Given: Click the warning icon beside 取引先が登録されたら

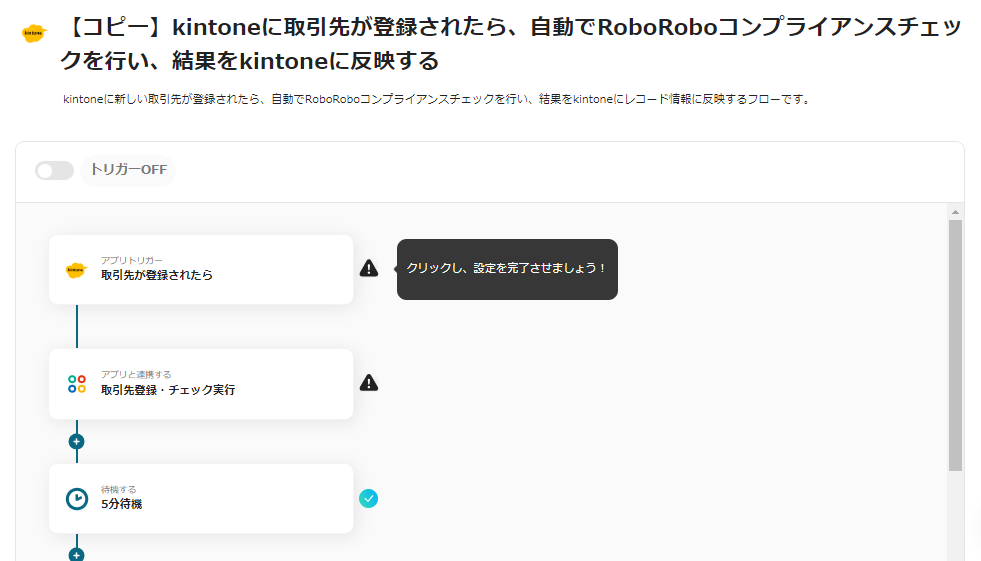Looking at the screenshot, I should 369,268.
